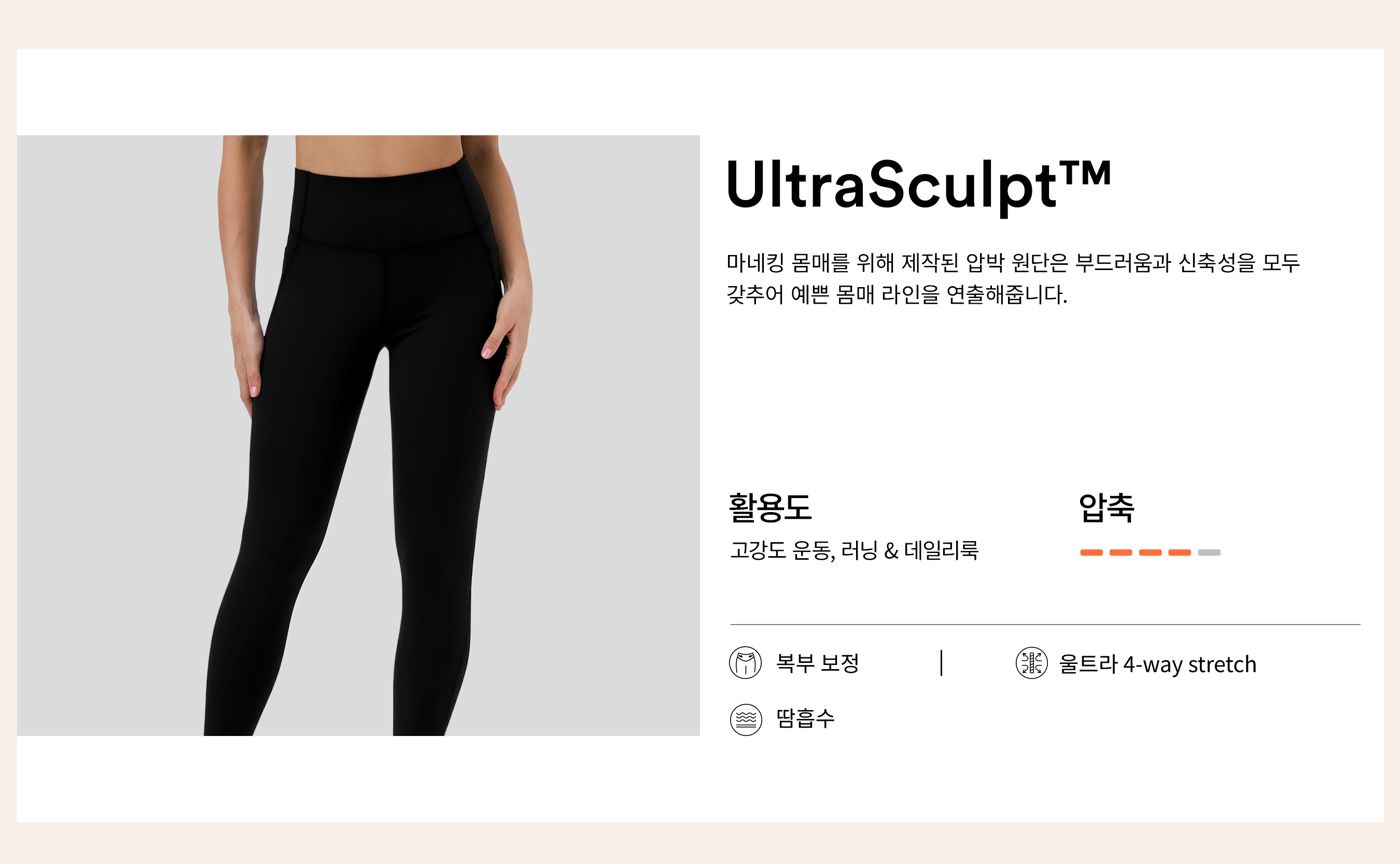Screen dimensions: 1400x864
Task: Click the first orange compression level bar
Action: click(1091, 552)
